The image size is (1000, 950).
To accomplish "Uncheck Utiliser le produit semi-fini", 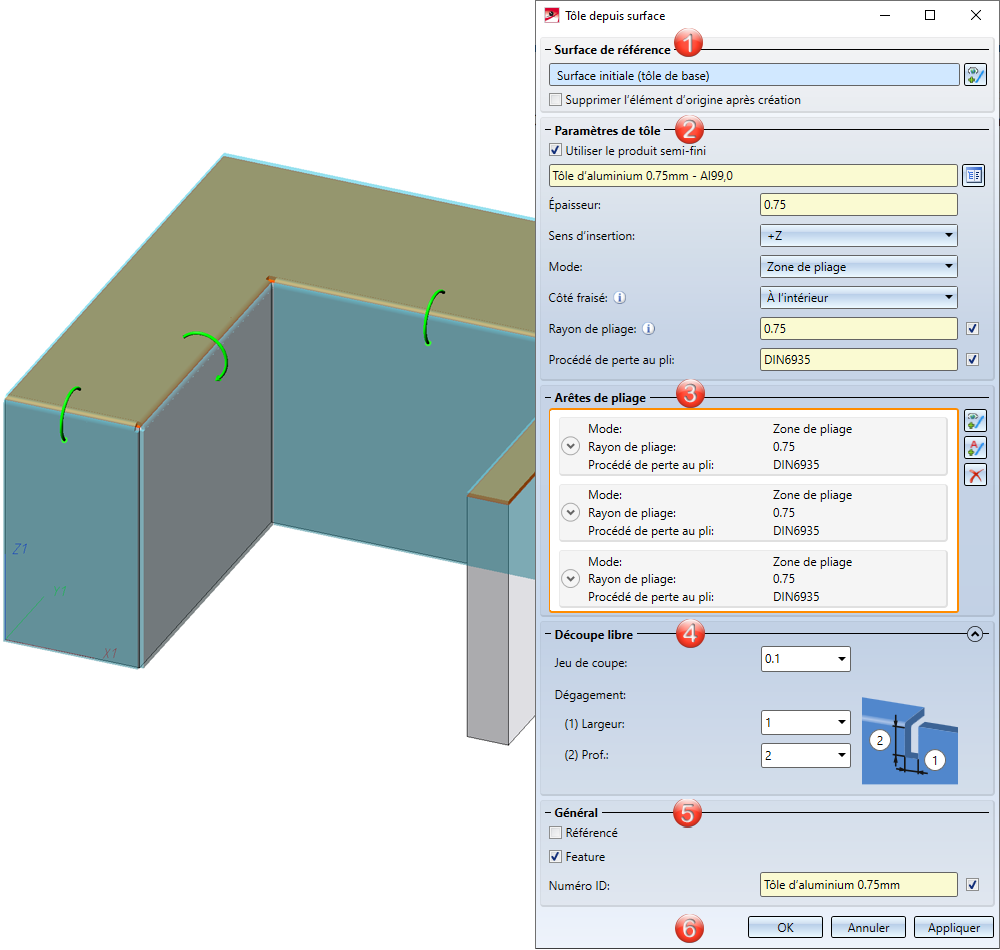I will 556,151.
